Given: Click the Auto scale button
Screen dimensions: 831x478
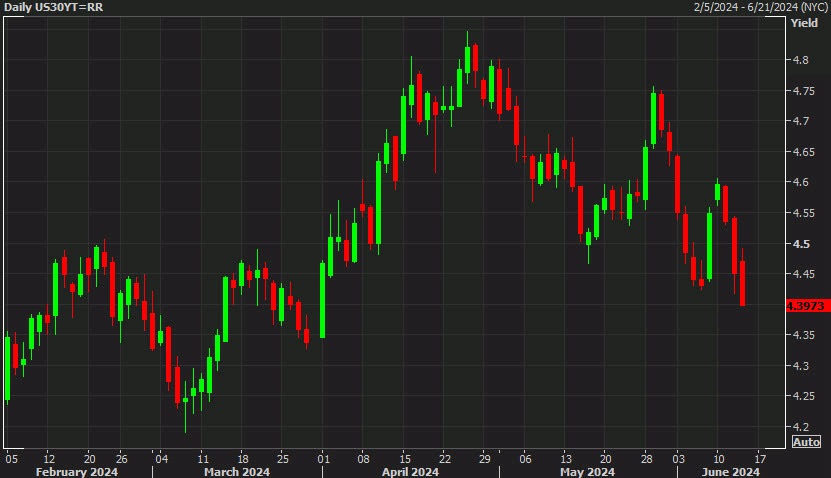Looking at the screenshot, I should (x=807, y=441).
